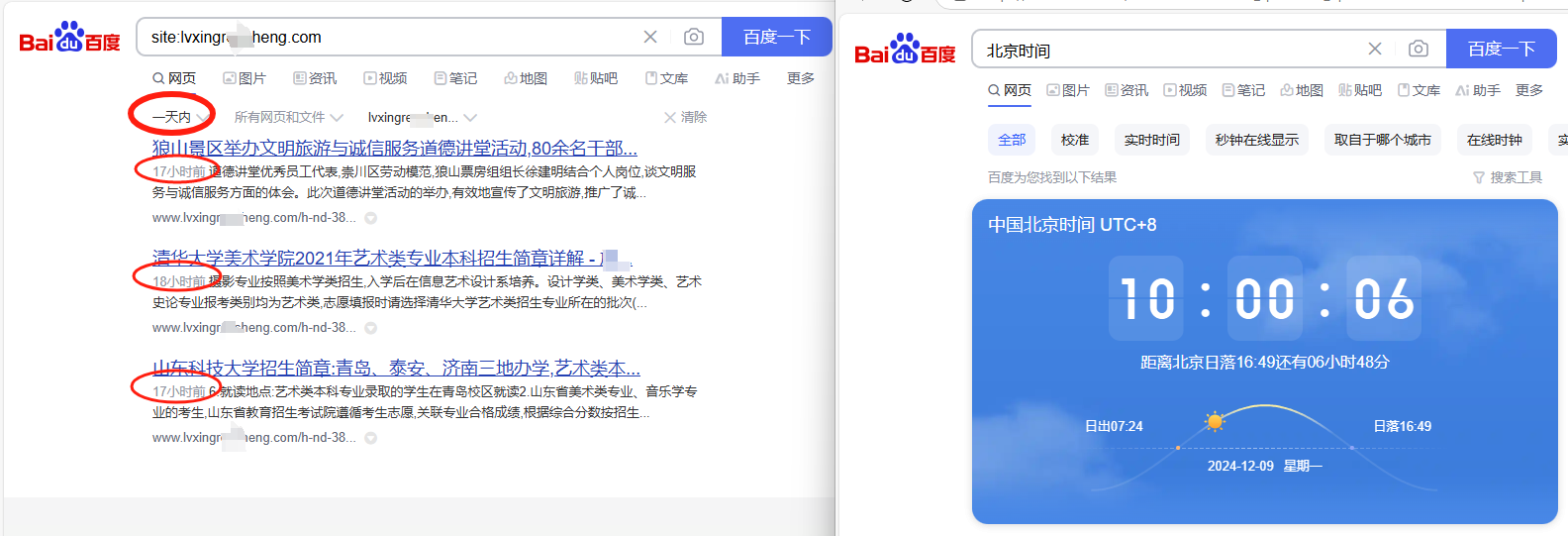Open 贴吧 tab in the right window
1568x536 pixels.
[x=1360, y=90]
